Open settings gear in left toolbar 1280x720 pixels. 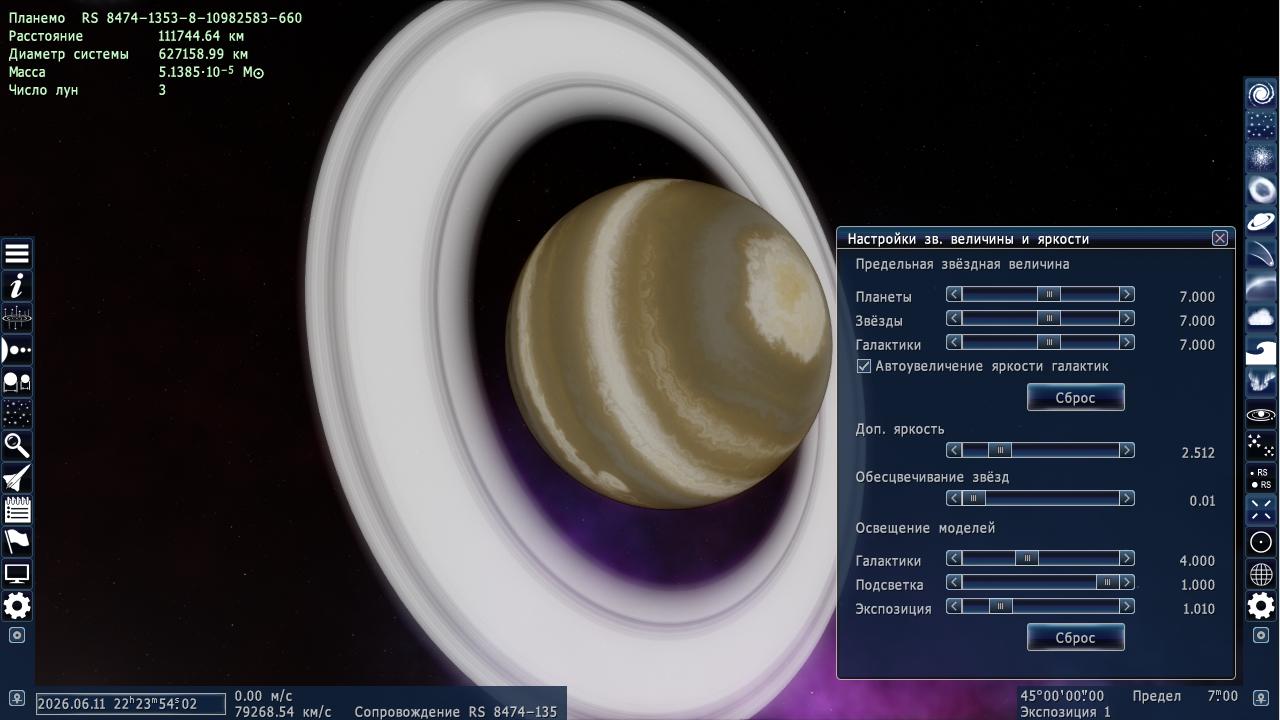point(17,606)
